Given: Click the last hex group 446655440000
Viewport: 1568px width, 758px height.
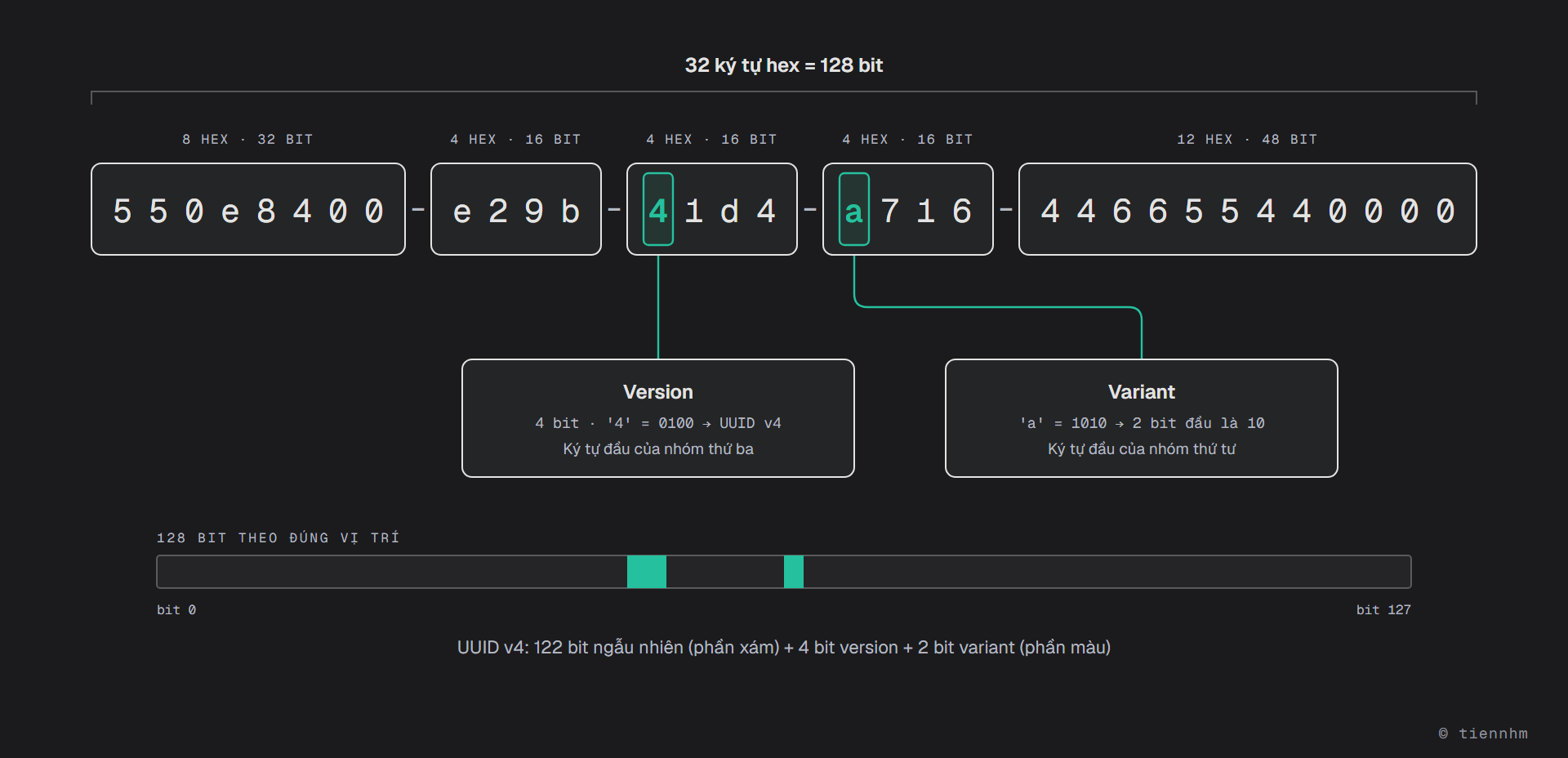Looking at the screenshot, I should tap(1248, 209).
